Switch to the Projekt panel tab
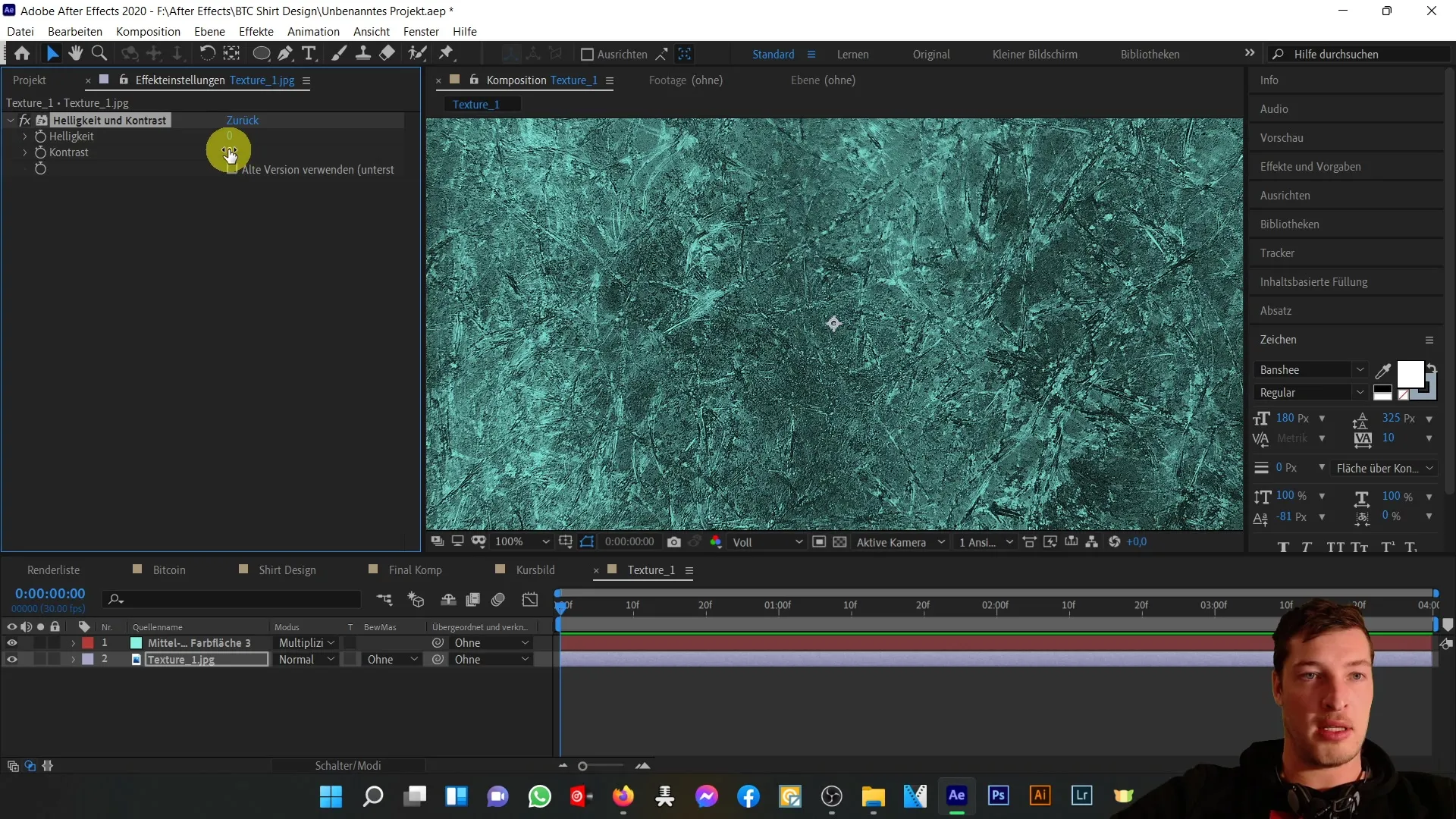The width and height of the screenshot is (1456, 819). tap(30, 80)
